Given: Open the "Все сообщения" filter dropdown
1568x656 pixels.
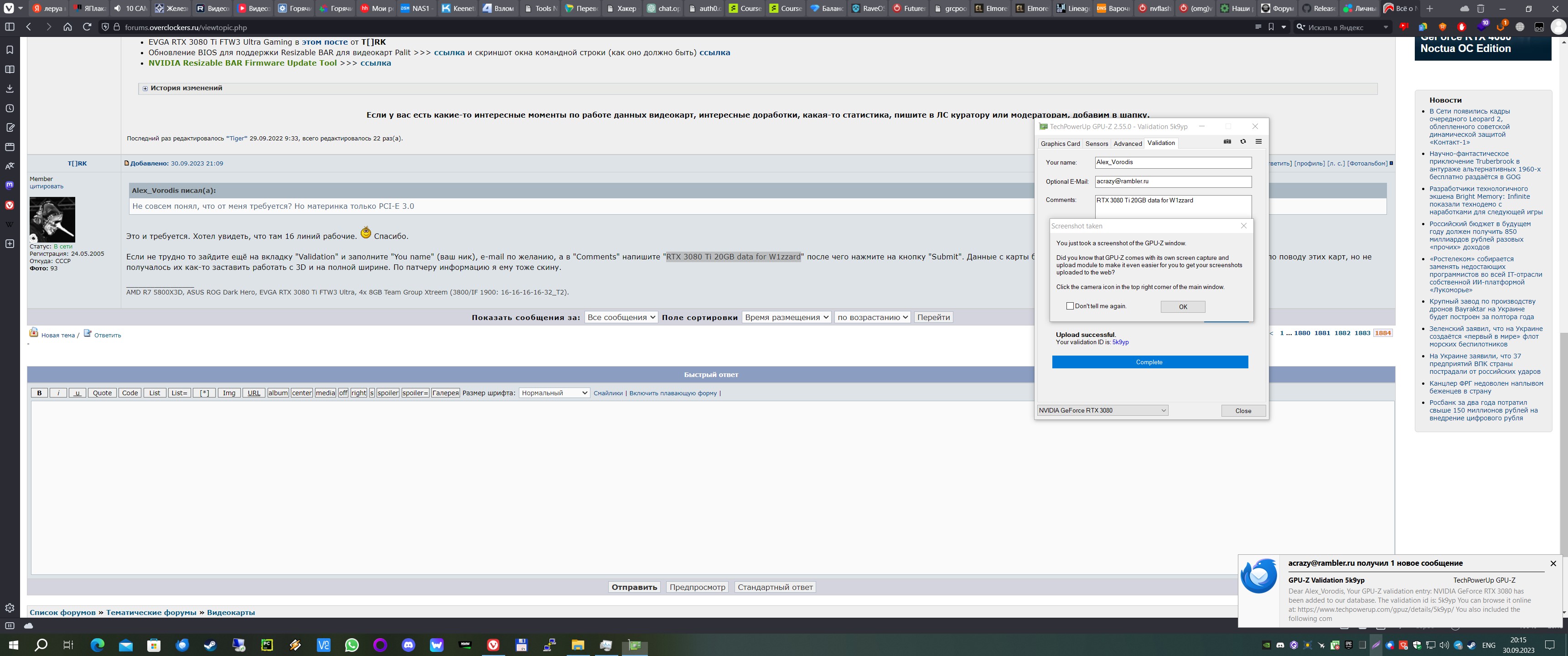Looking at the screenshot, I should click(x=621, y=318).
